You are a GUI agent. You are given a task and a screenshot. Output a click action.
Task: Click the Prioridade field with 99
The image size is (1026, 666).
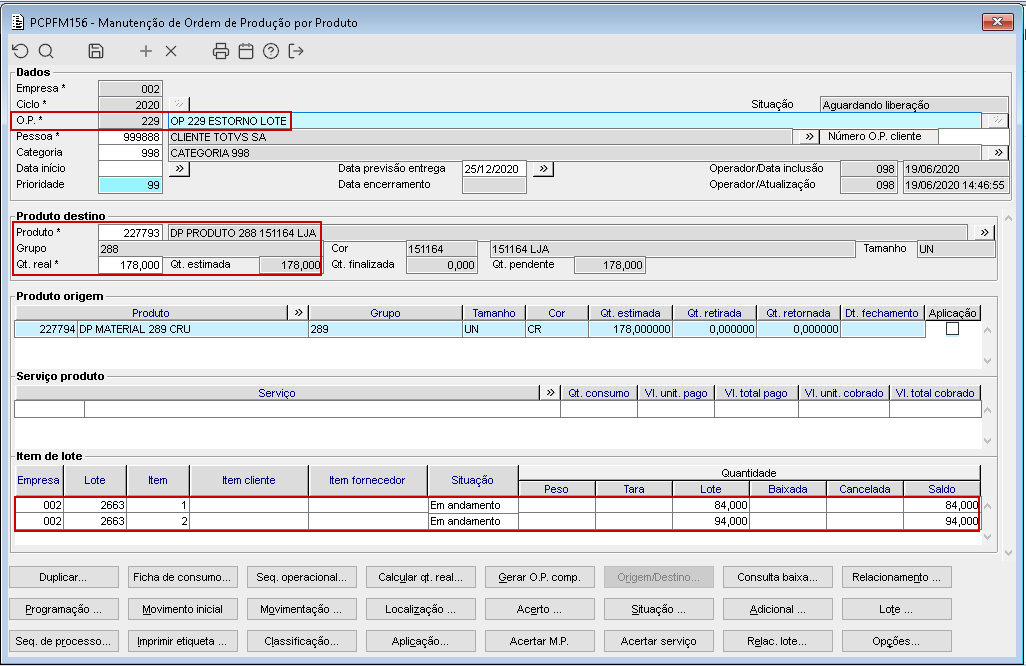coord(130,184)
